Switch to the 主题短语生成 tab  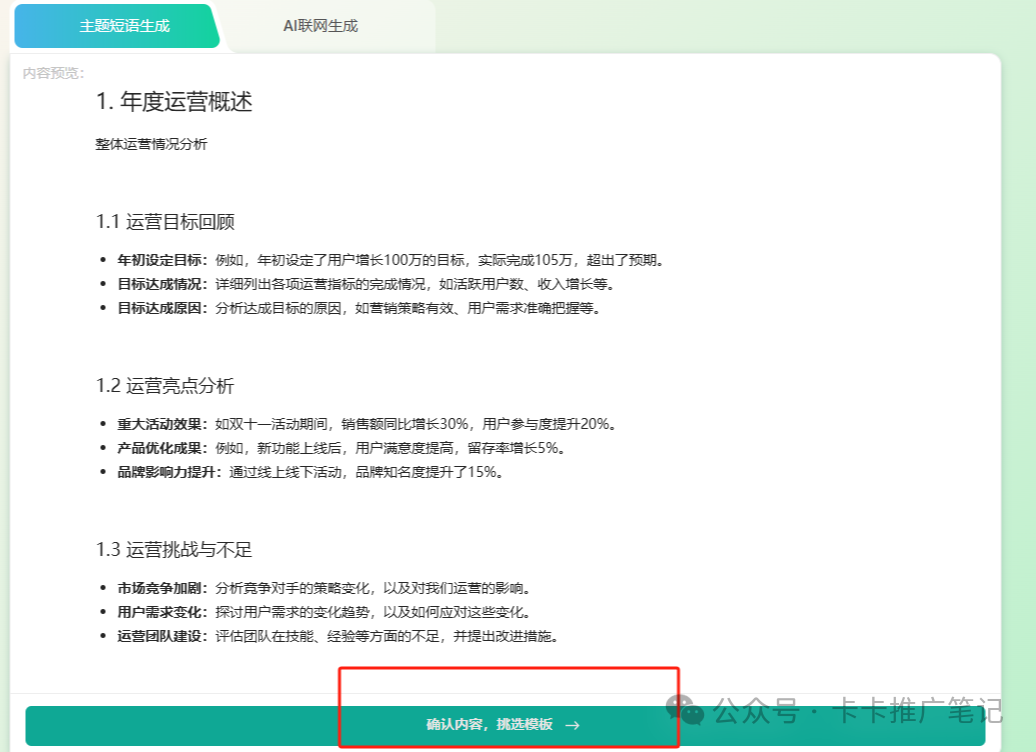[x=124, y=26]
